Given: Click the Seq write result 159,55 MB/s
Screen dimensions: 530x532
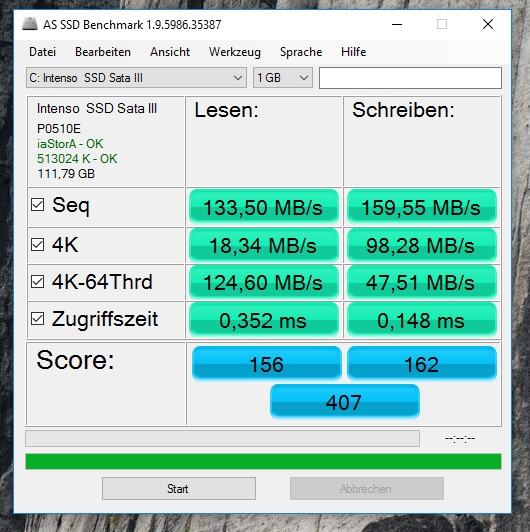Looking at the screenshot, I should [422, 207].
